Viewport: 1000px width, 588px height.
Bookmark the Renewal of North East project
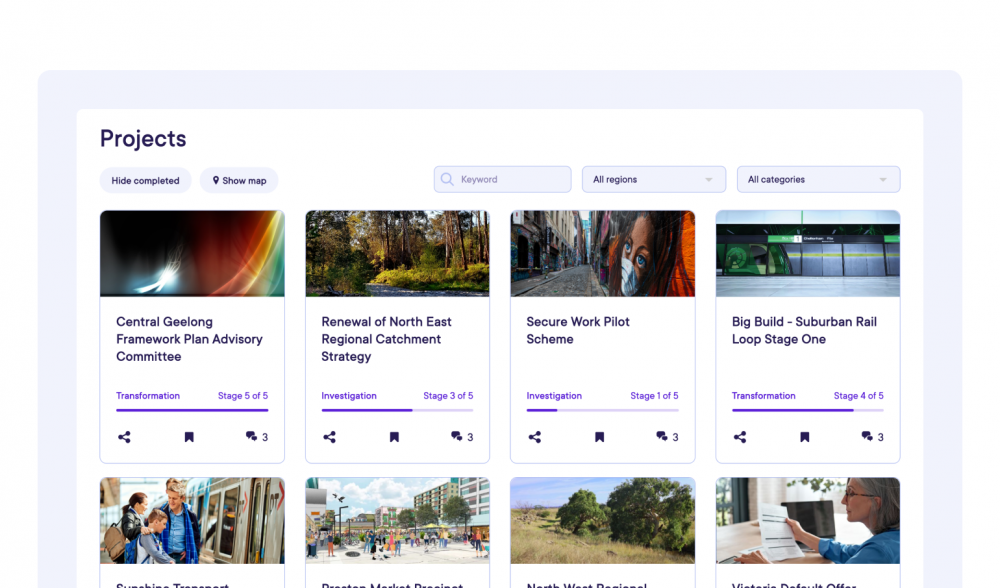[394, 437]
